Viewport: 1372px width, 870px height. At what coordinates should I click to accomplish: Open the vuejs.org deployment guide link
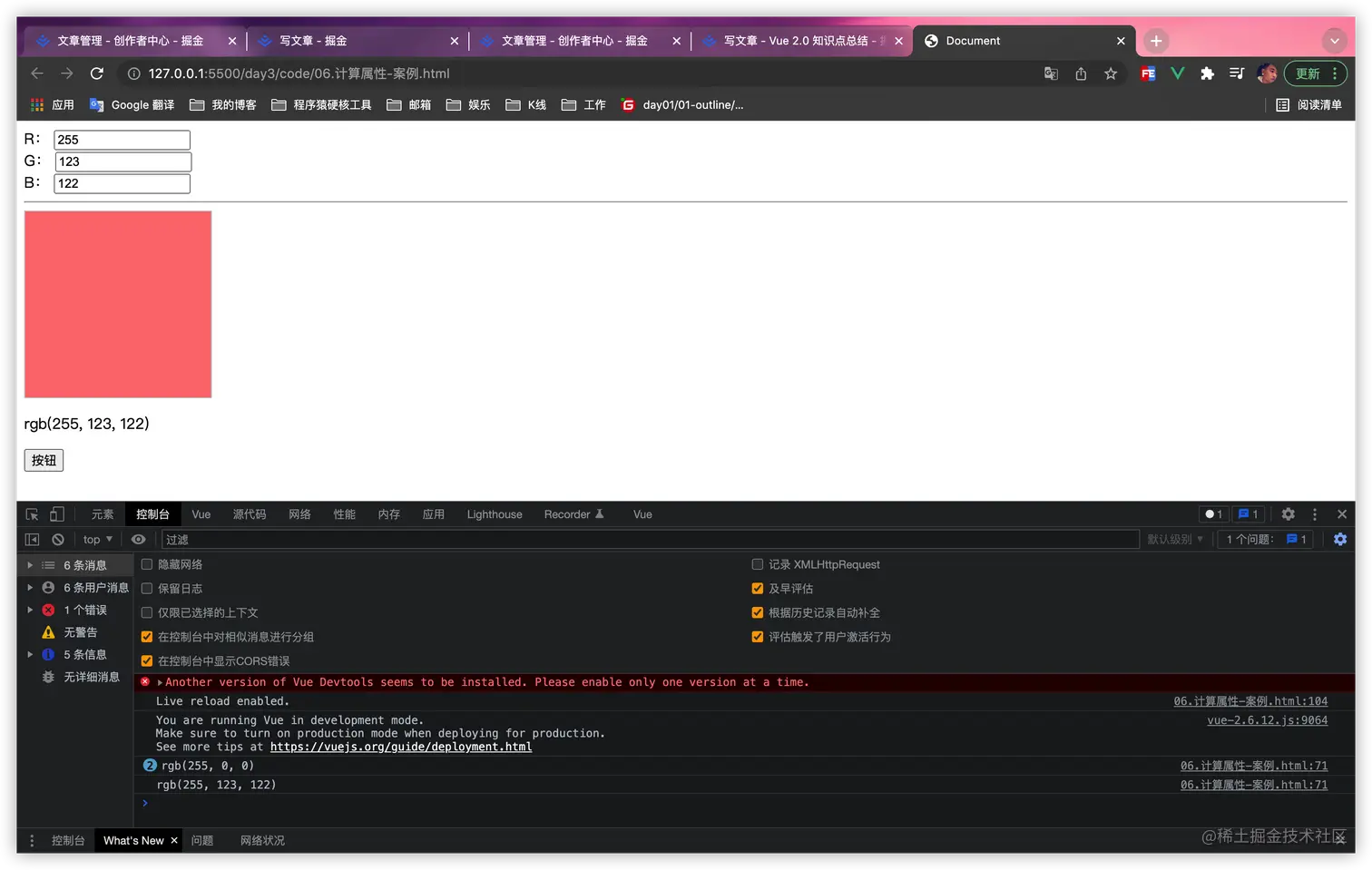coord(401,747)
